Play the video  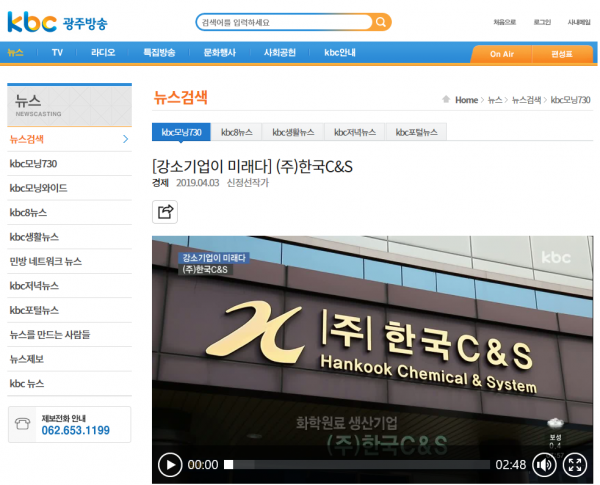click(x=170, y=465)
